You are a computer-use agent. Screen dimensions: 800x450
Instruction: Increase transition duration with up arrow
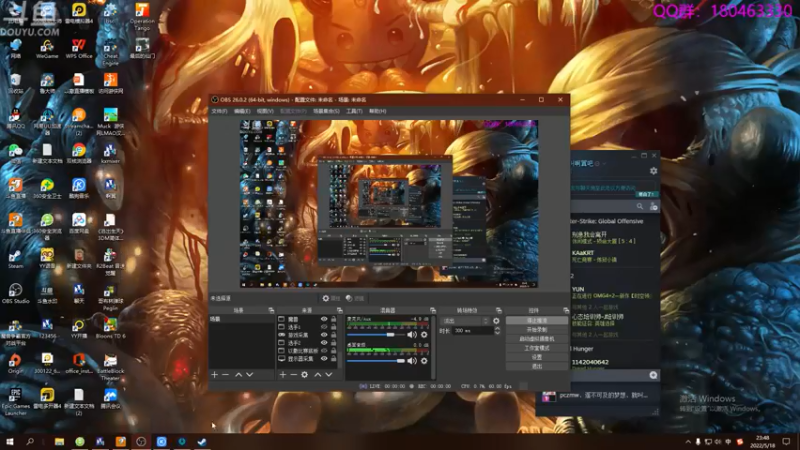(497, 329)
